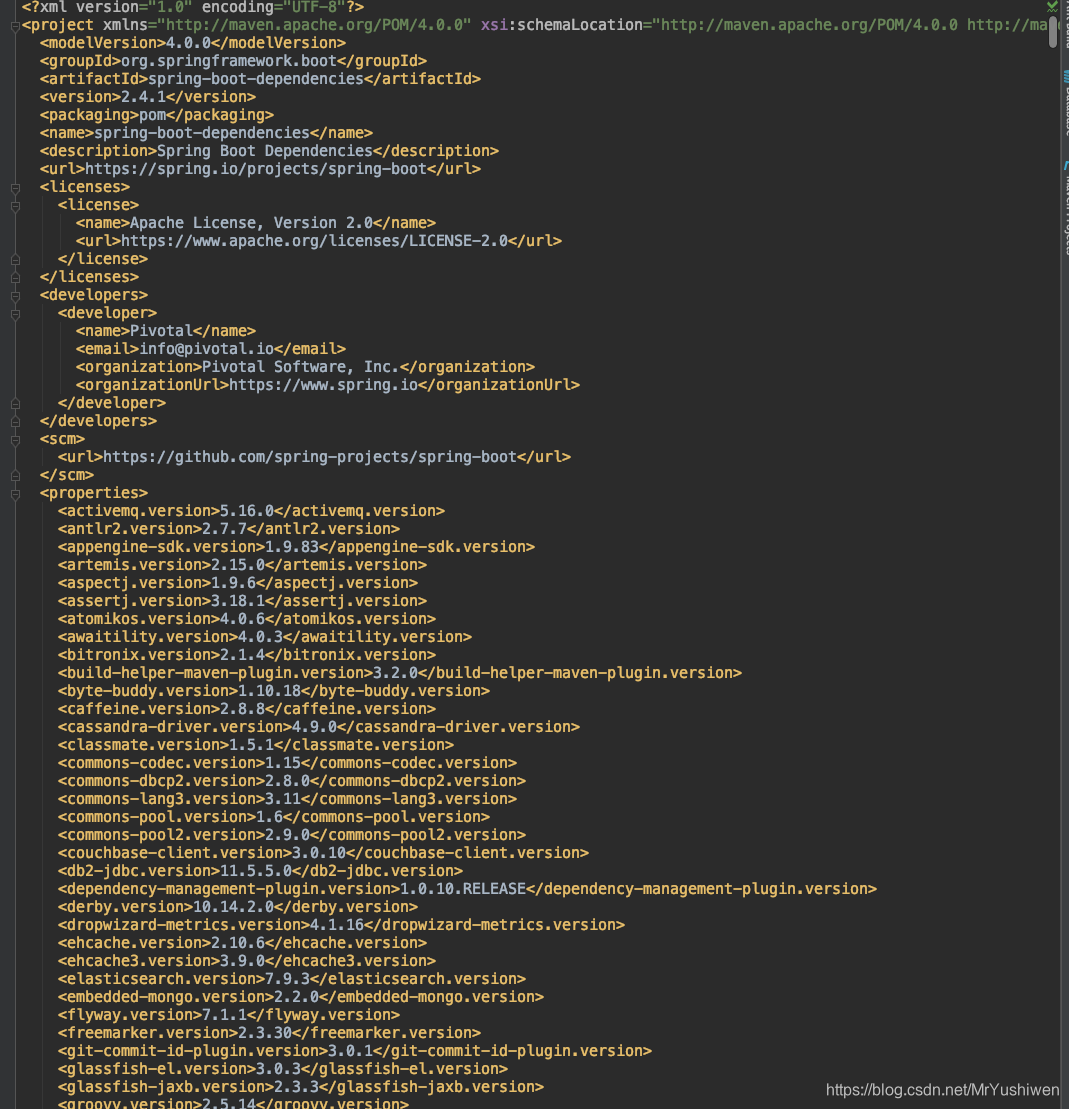Viewport: 1069px width, 1109px height.
Task: Click description Spring Boot Dependencies line
Action: click(x=270, y=151)
